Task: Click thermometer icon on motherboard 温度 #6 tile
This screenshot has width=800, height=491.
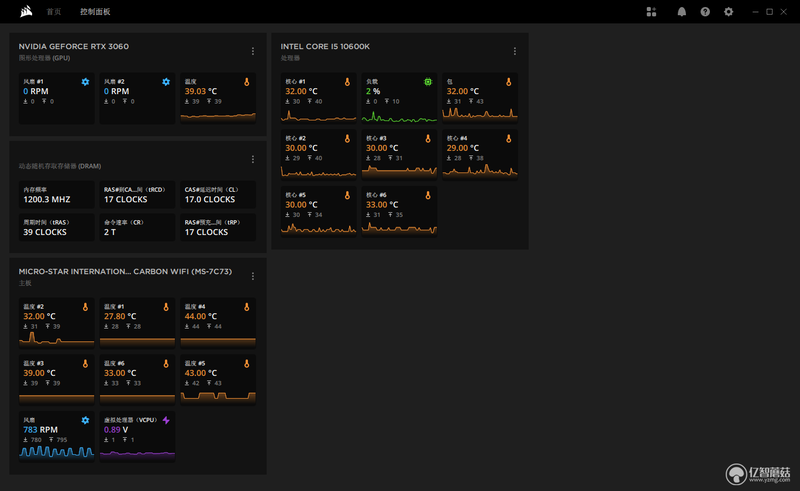Action: 166,363
